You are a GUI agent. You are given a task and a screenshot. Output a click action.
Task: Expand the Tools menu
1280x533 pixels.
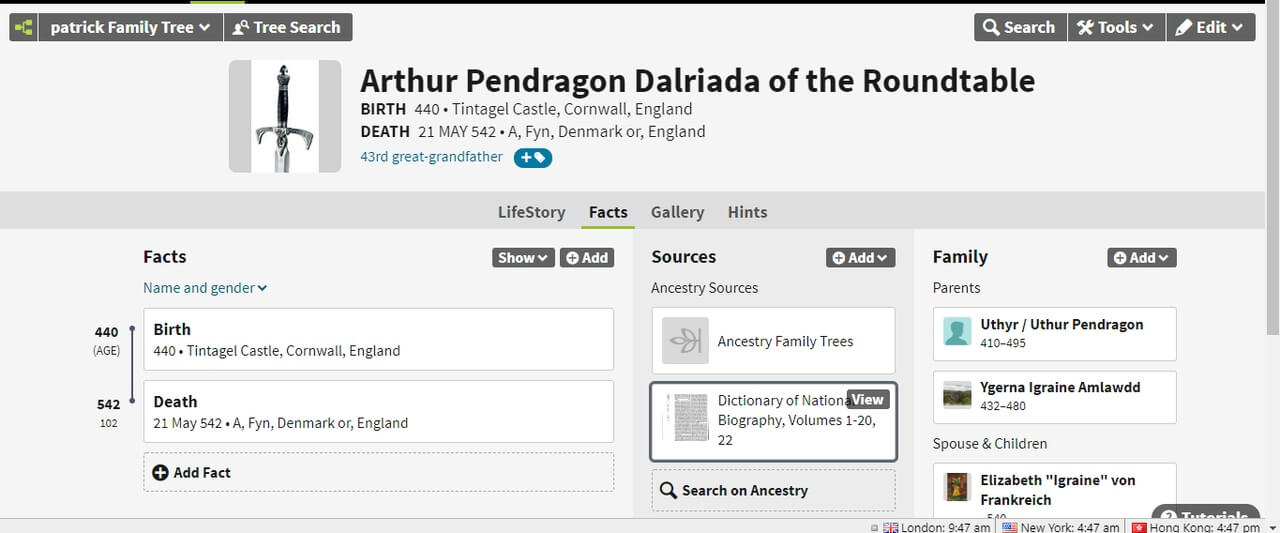click(x=1115, y=28)
